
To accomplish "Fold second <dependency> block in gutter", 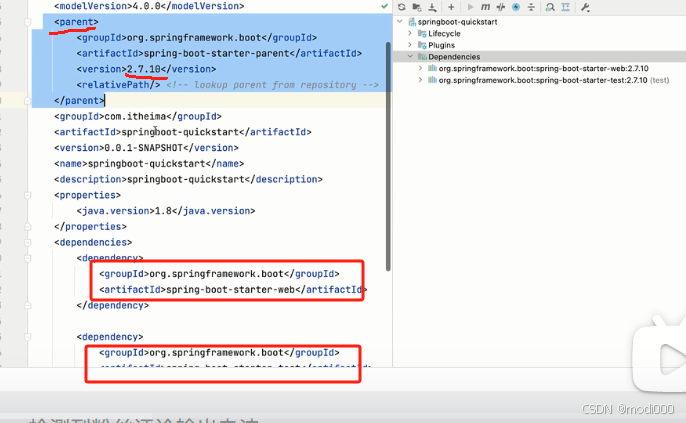I will (27, 337).
